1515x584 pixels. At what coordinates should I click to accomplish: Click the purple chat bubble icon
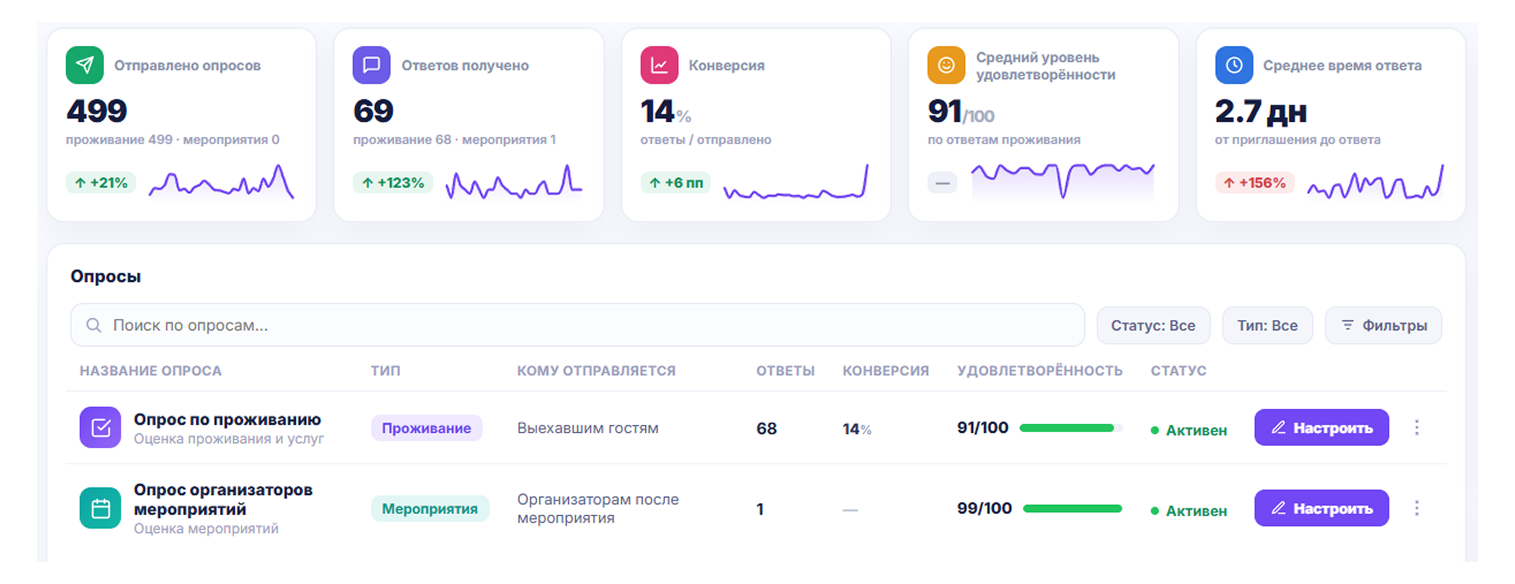(372, 65)
